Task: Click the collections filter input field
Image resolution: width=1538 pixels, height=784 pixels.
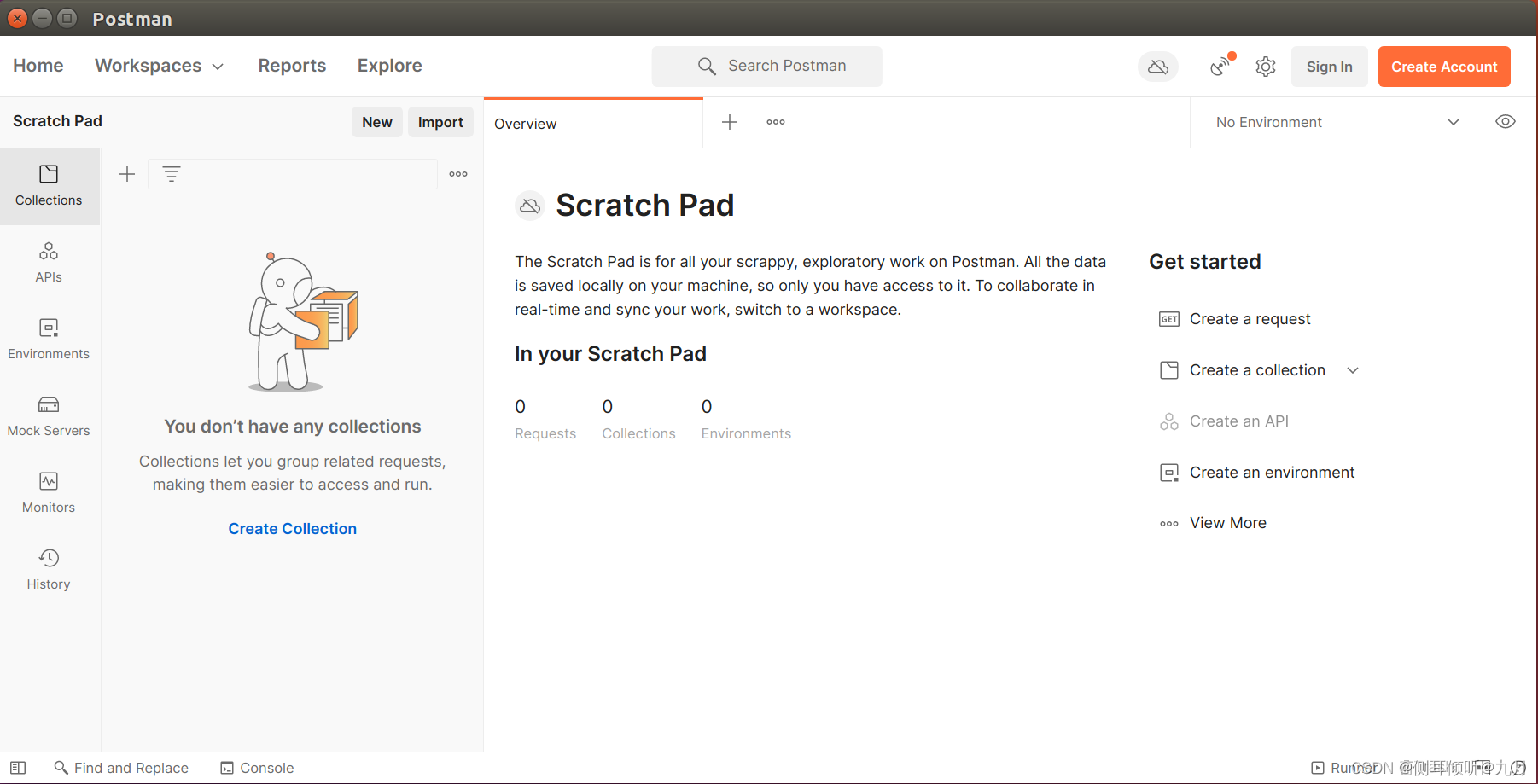Action: click(x=293, y=174)
